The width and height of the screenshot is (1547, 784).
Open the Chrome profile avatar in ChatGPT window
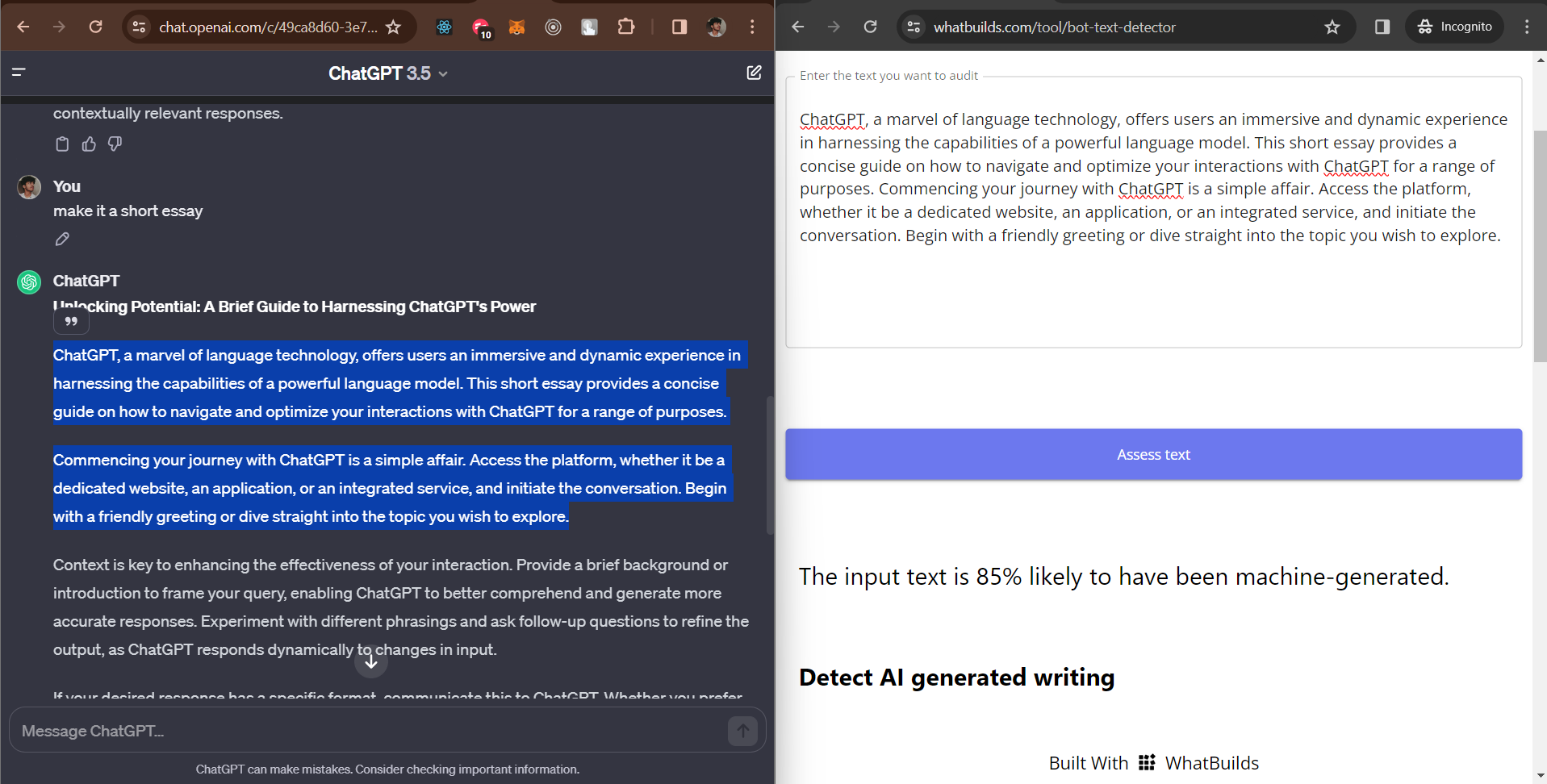tap(716, 27)
